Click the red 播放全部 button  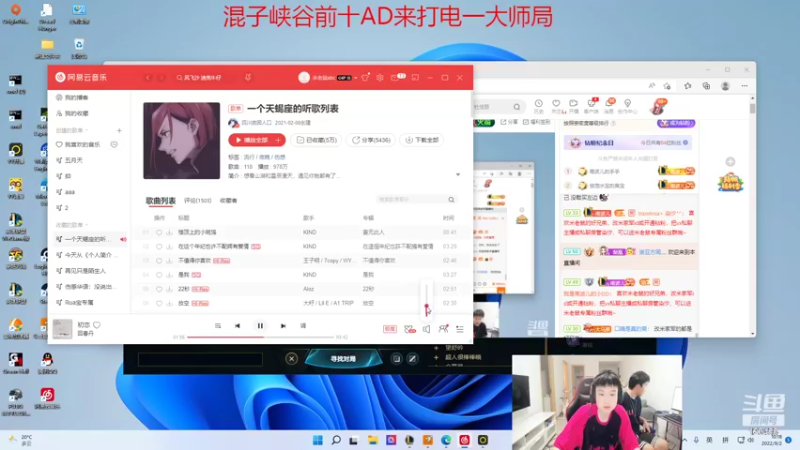tap(251, 140)
